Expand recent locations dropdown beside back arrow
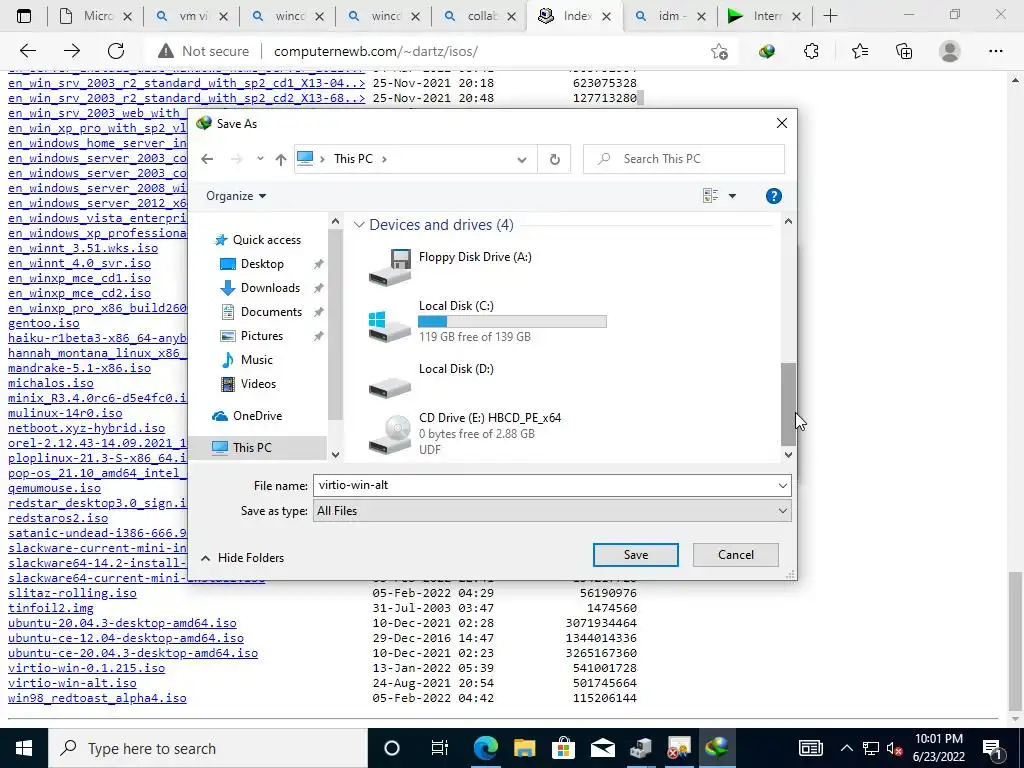Image resolution: width=1024 pixels, height=768 pixels. click(260, 159)
